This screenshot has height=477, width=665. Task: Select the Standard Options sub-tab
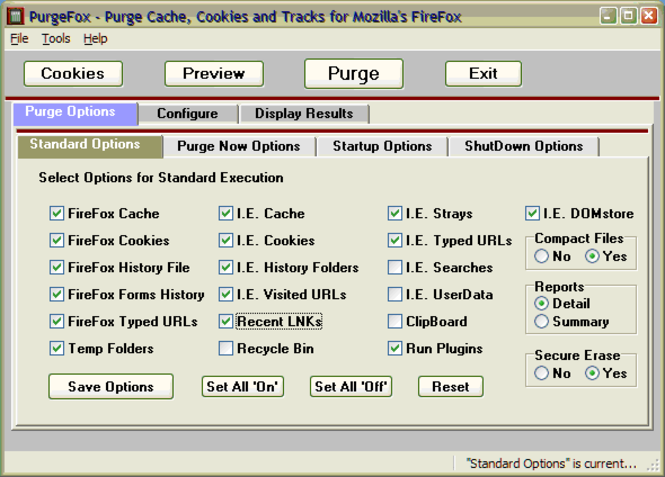click(90, 146)
